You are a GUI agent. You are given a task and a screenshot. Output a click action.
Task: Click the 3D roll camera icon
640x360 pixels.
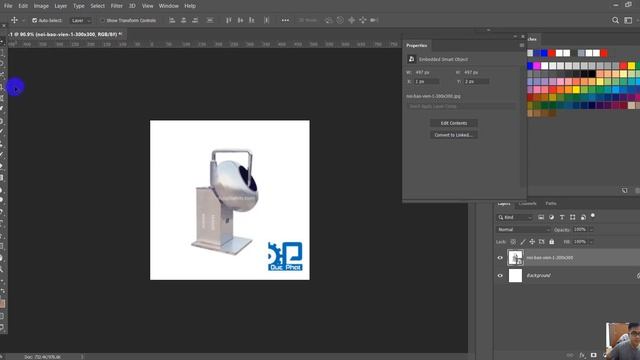click(340, 20)
